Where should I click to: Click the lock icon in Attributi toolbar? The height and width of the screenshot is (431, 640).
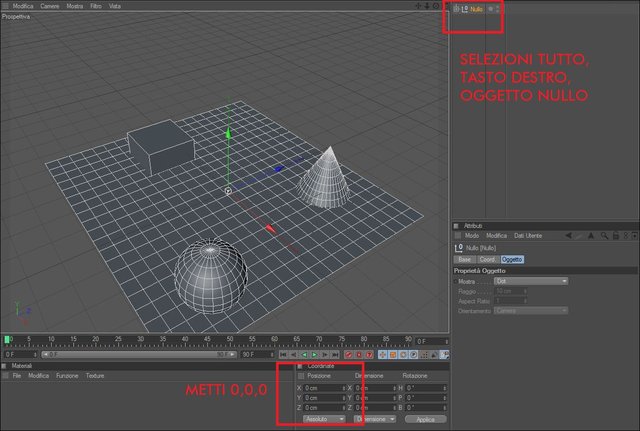pos(616,235)
